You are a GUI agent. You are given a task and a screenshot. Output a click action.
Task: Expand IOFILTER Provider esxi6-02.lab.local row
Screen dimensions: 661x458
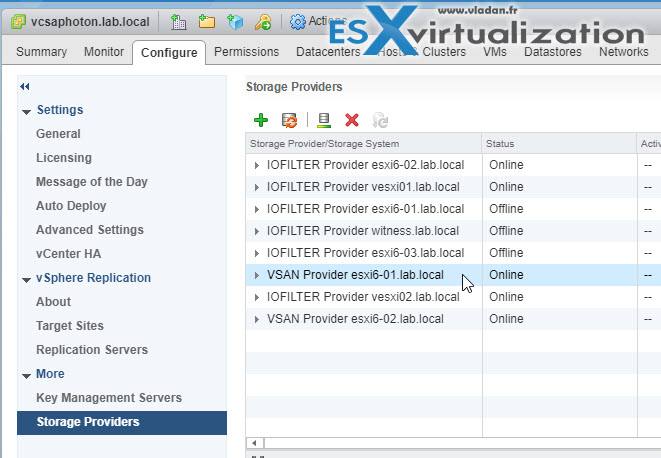[256, 165]
